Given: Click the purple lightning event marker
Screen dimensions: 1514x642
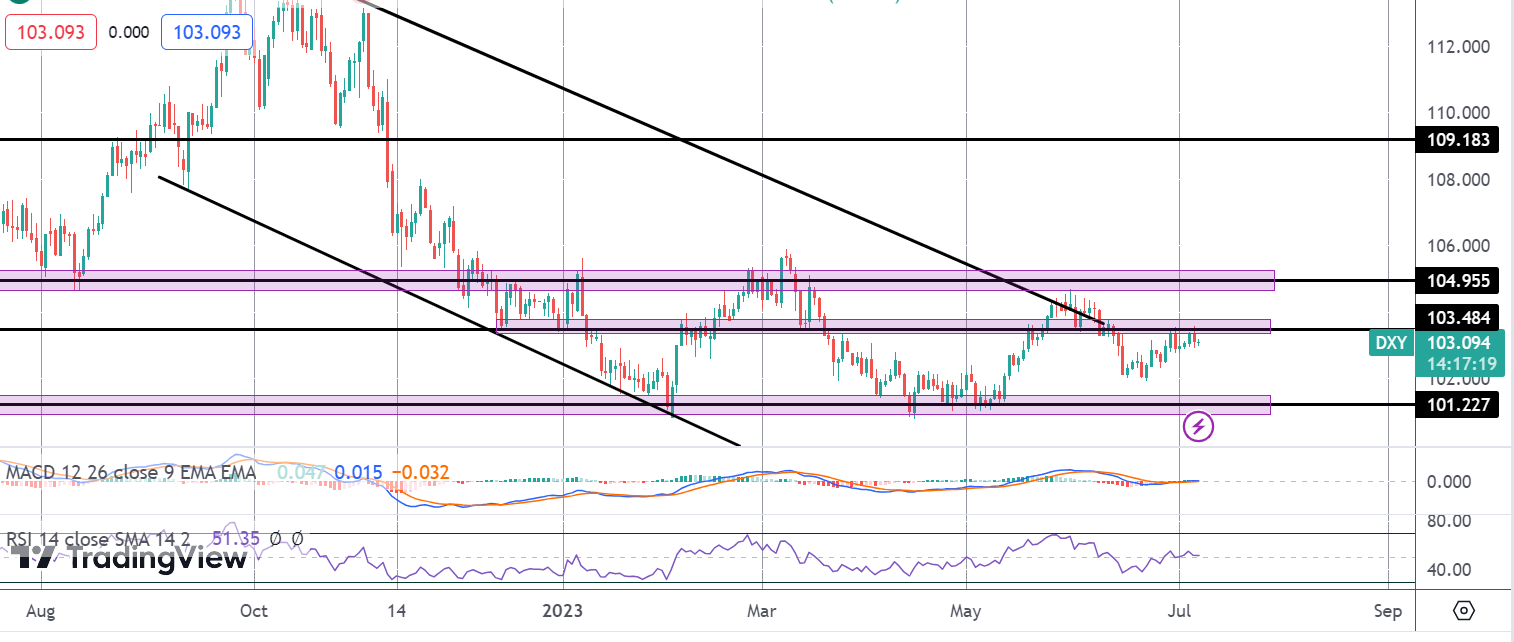Looking at the screenshot, I should pos(1199,427).
